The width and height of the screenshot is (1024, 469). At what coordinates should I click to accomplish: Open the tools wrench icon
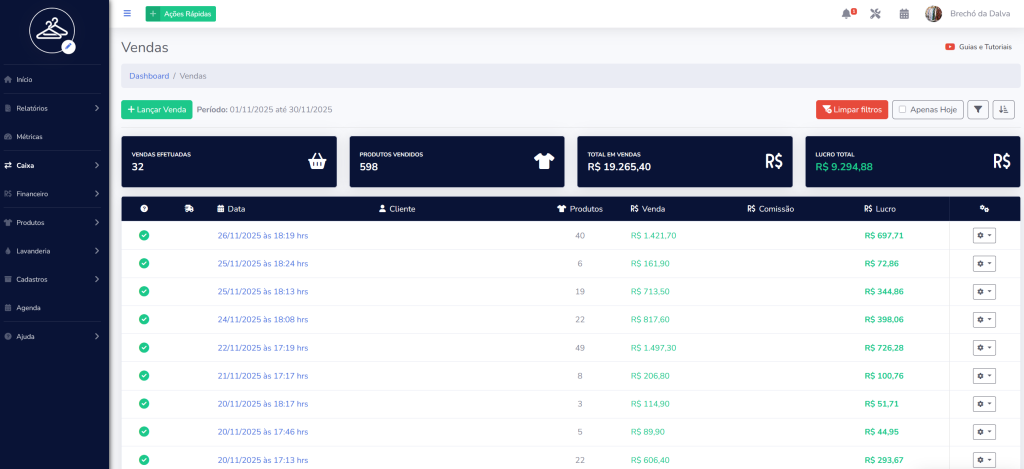875,14
